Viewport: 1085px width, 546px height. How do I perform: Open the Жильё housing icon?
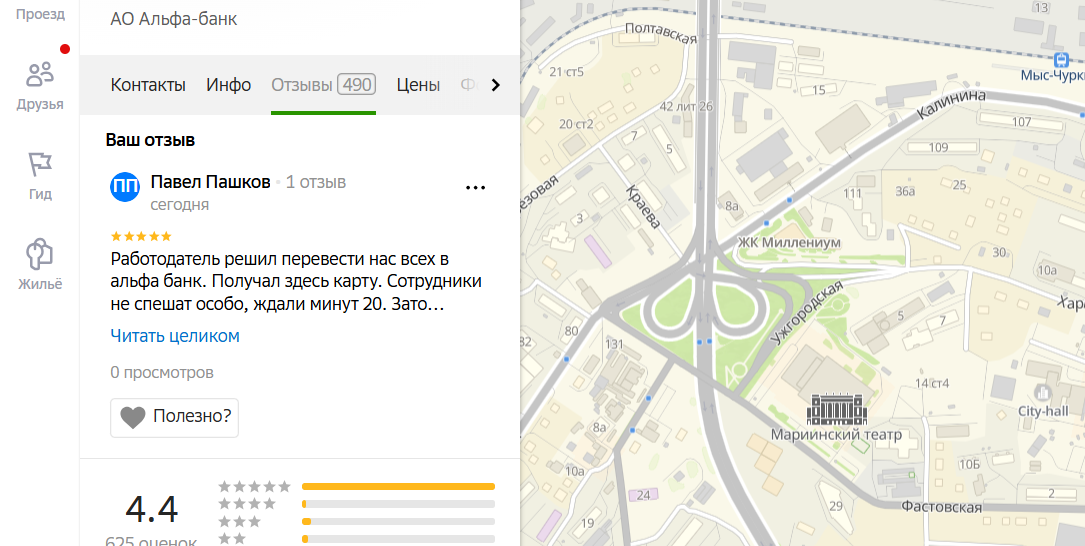[x=39, y=255]
